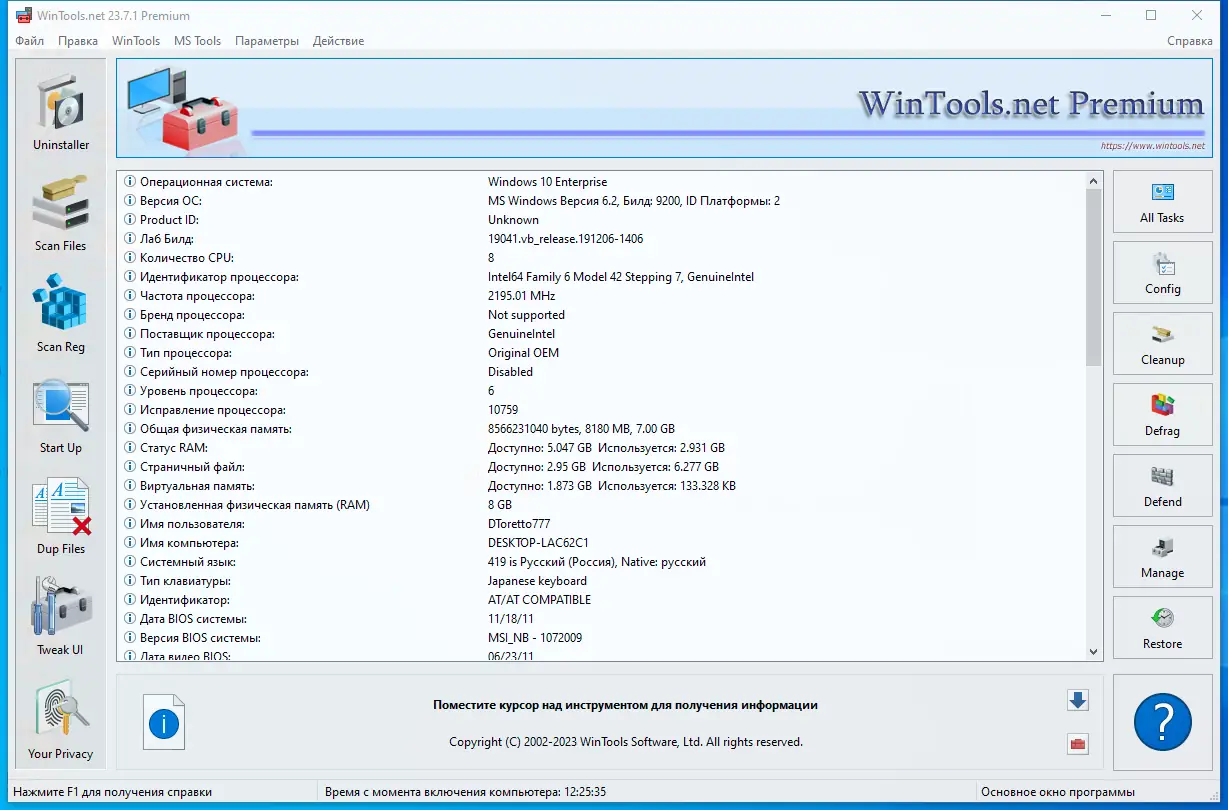The height and width of the screenshot is (810, 1228).
Task: Click the red toolbox exit icon
Action: coord(1077,744)
